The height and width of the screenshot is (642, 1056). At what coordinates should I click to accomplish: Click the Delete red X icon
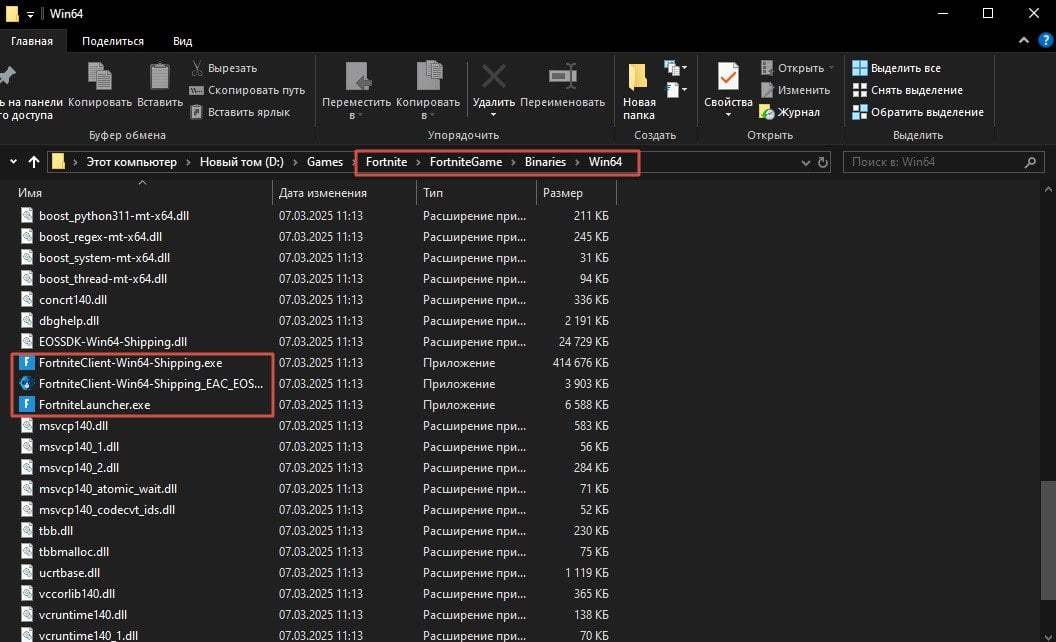(x=494, y=76)
